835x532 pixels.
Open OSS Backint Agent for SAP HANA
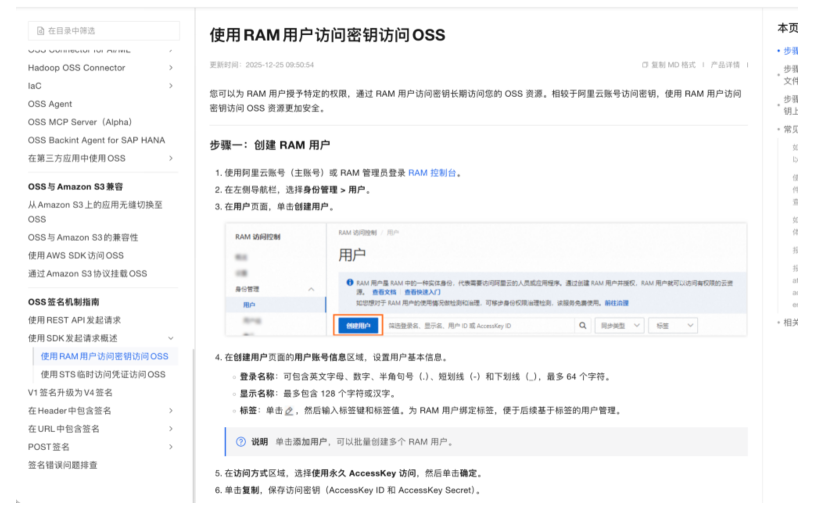click(x=96, y=140)
